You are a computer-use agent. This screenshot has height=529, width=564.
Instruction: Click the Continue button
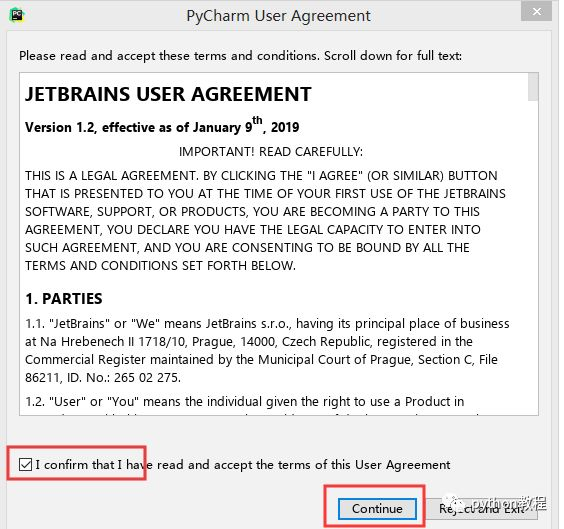tap(377, 509)
